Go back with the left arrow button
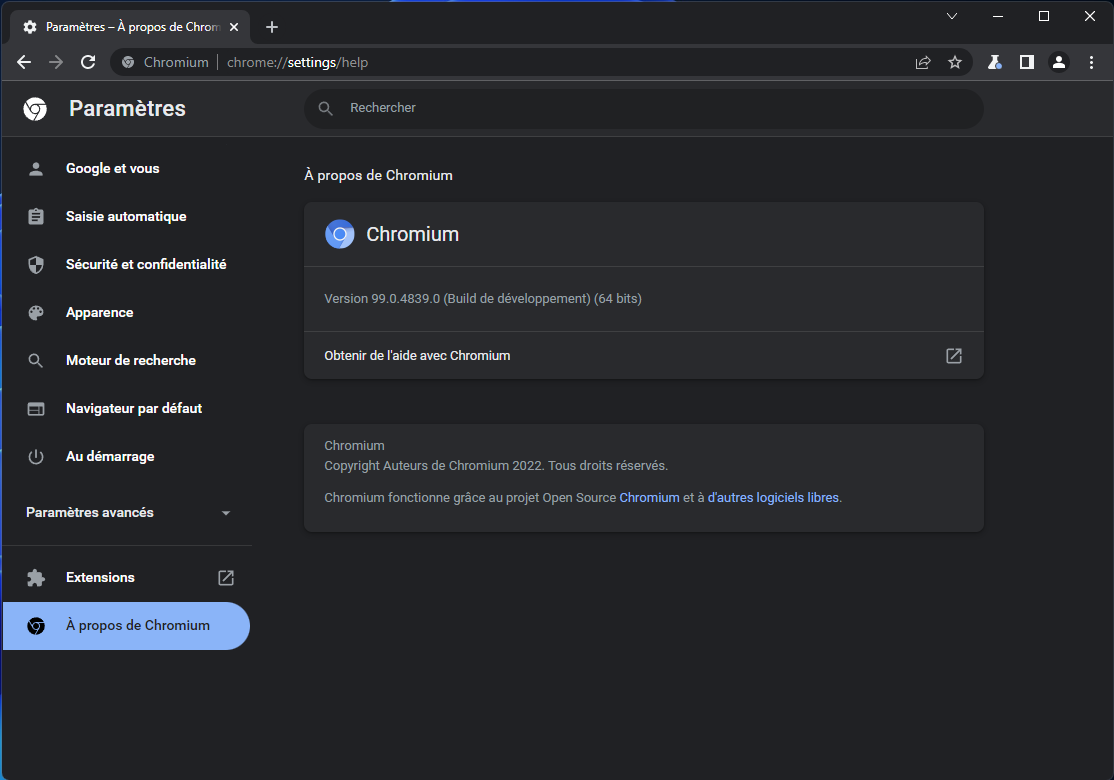Viewport: 1114px width, 780px height. (24, 63)
